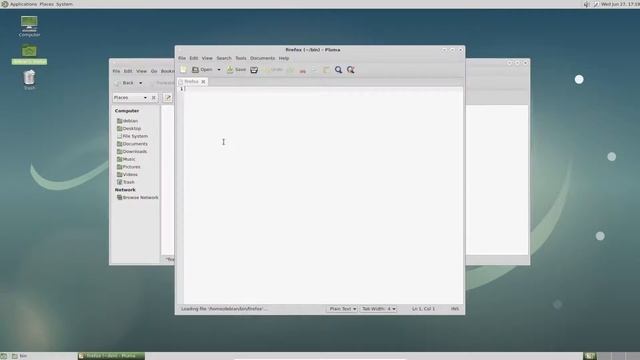
Task: Expand the Open recent files arrow
Action: 219,70
